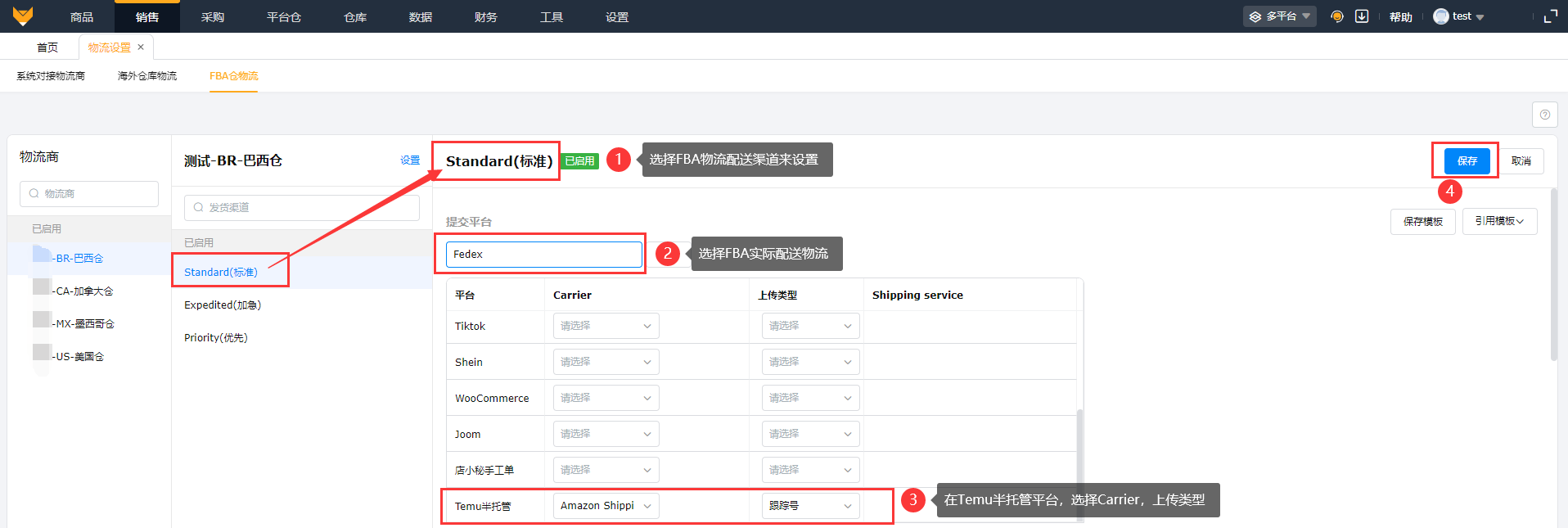This screenshot has height=528, width=1568.
Task: Switch to 海外仓库物流 tab
Action: tap(147, 76)
